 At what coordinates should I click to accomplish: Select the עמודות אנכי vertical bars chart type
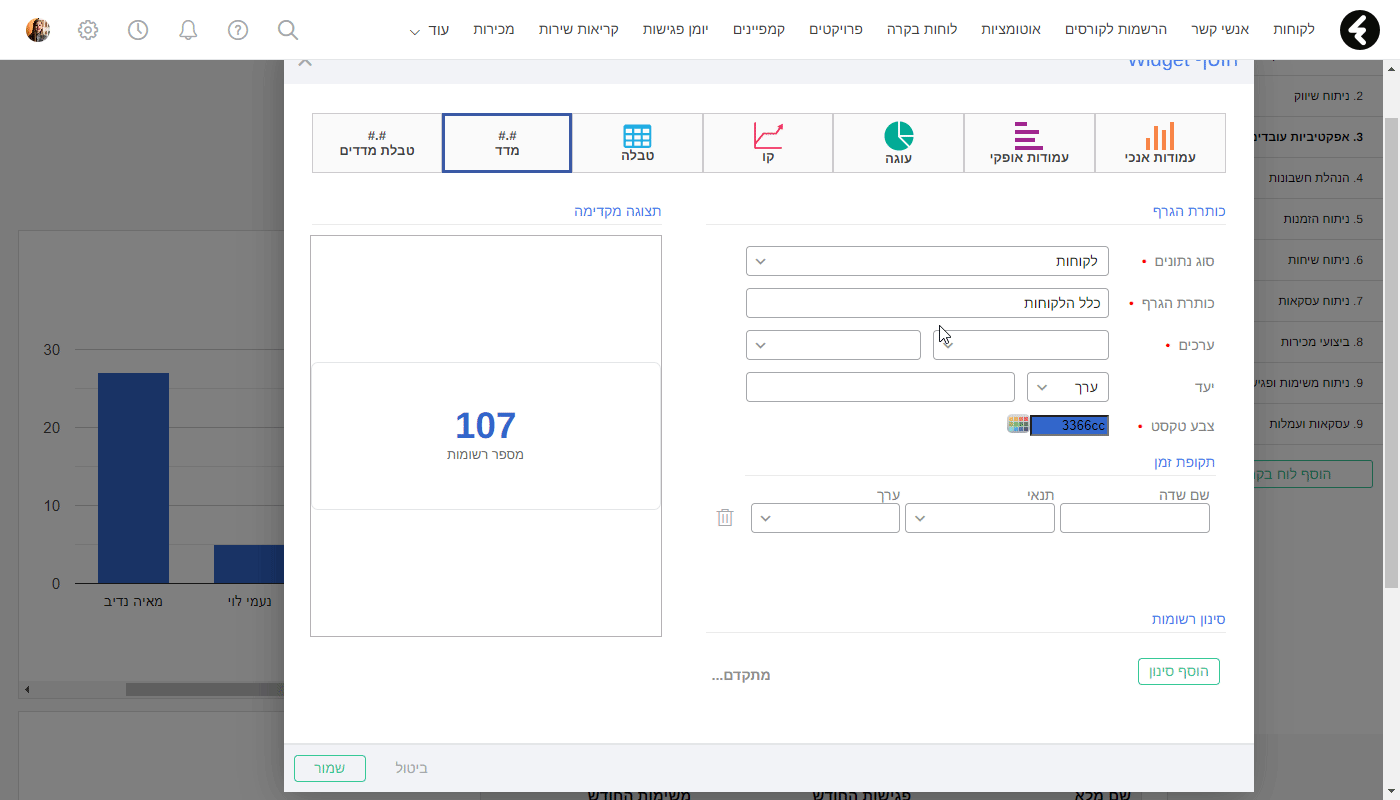click(1160, 143)
